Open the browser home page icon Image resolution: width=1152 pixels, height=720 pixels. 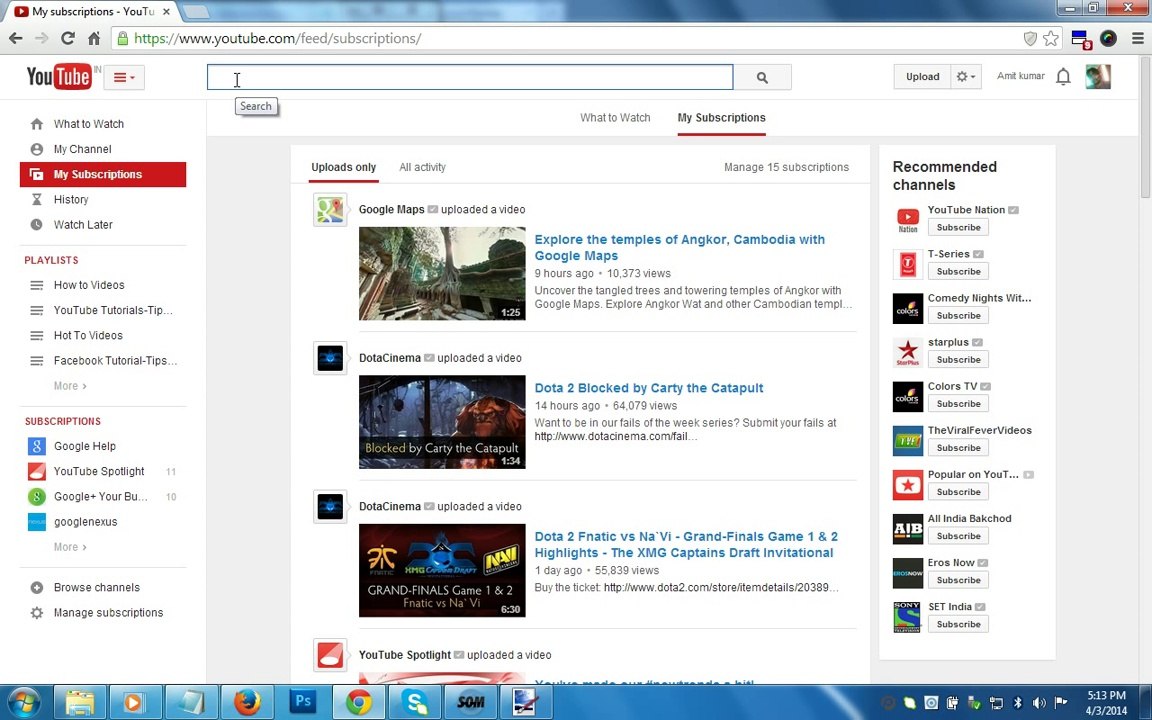point(94,38)
